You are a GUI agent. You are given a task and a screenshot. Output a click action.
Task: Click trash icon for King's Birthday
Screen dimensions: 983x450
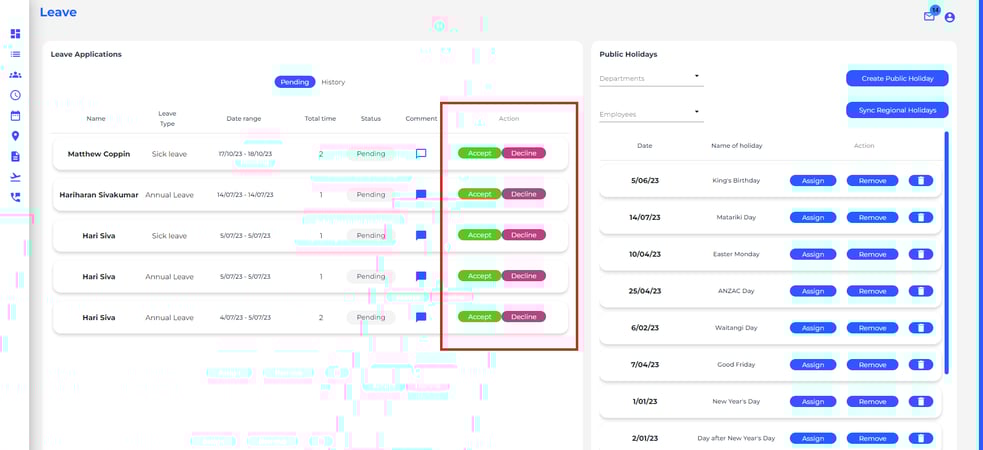pos(920,181)
